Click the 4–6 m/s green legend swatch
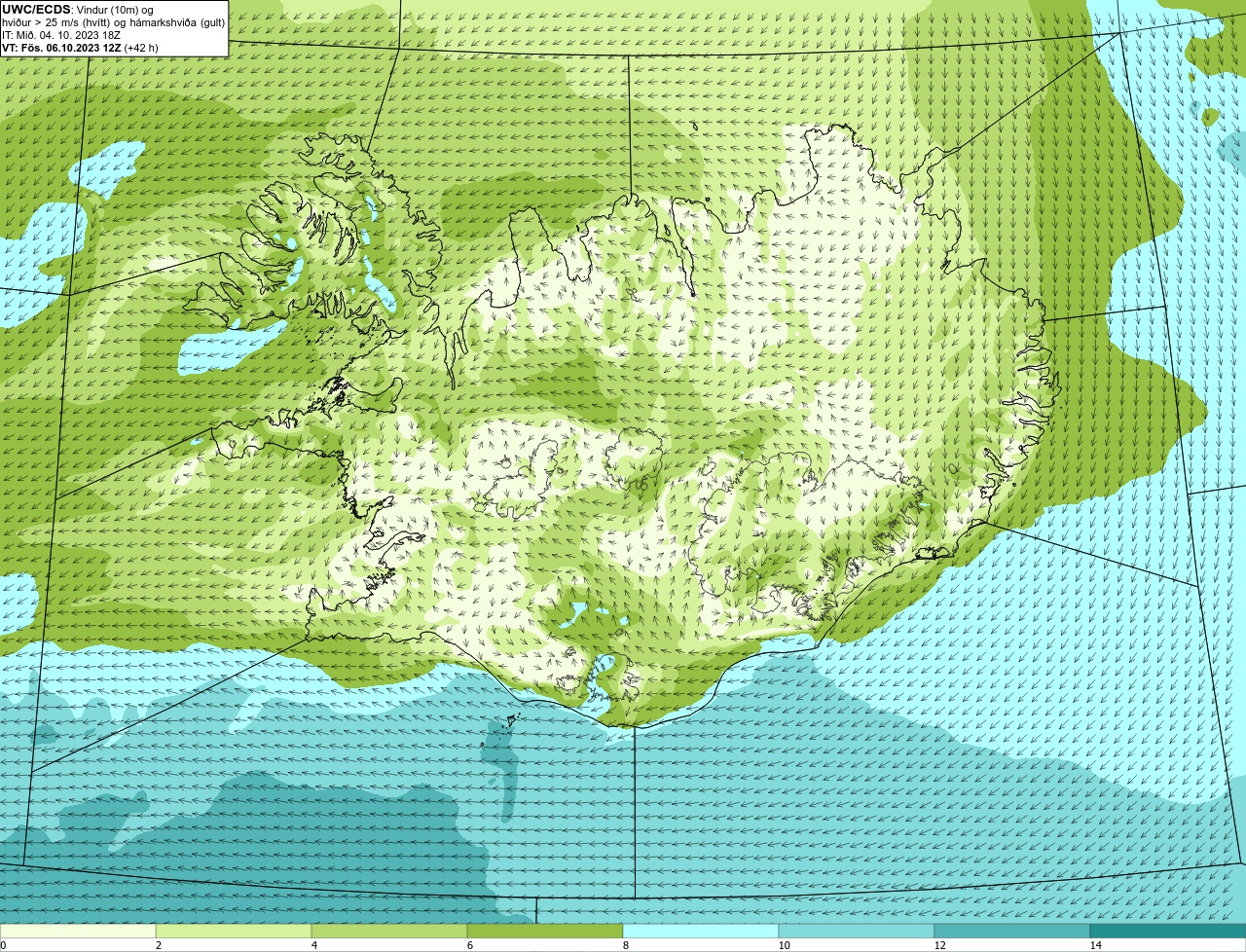 tap(389, 931)
